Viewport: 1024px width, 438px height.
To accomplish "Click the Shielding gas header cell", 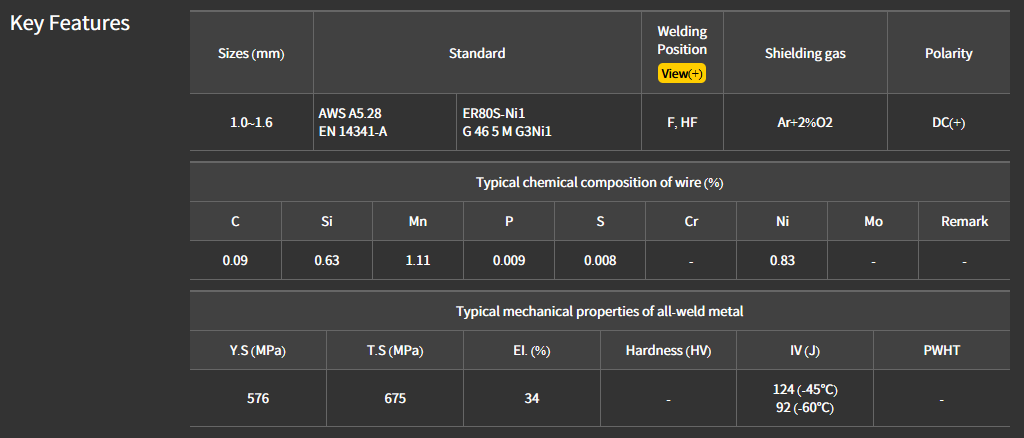I will click(x=805, y=54).
